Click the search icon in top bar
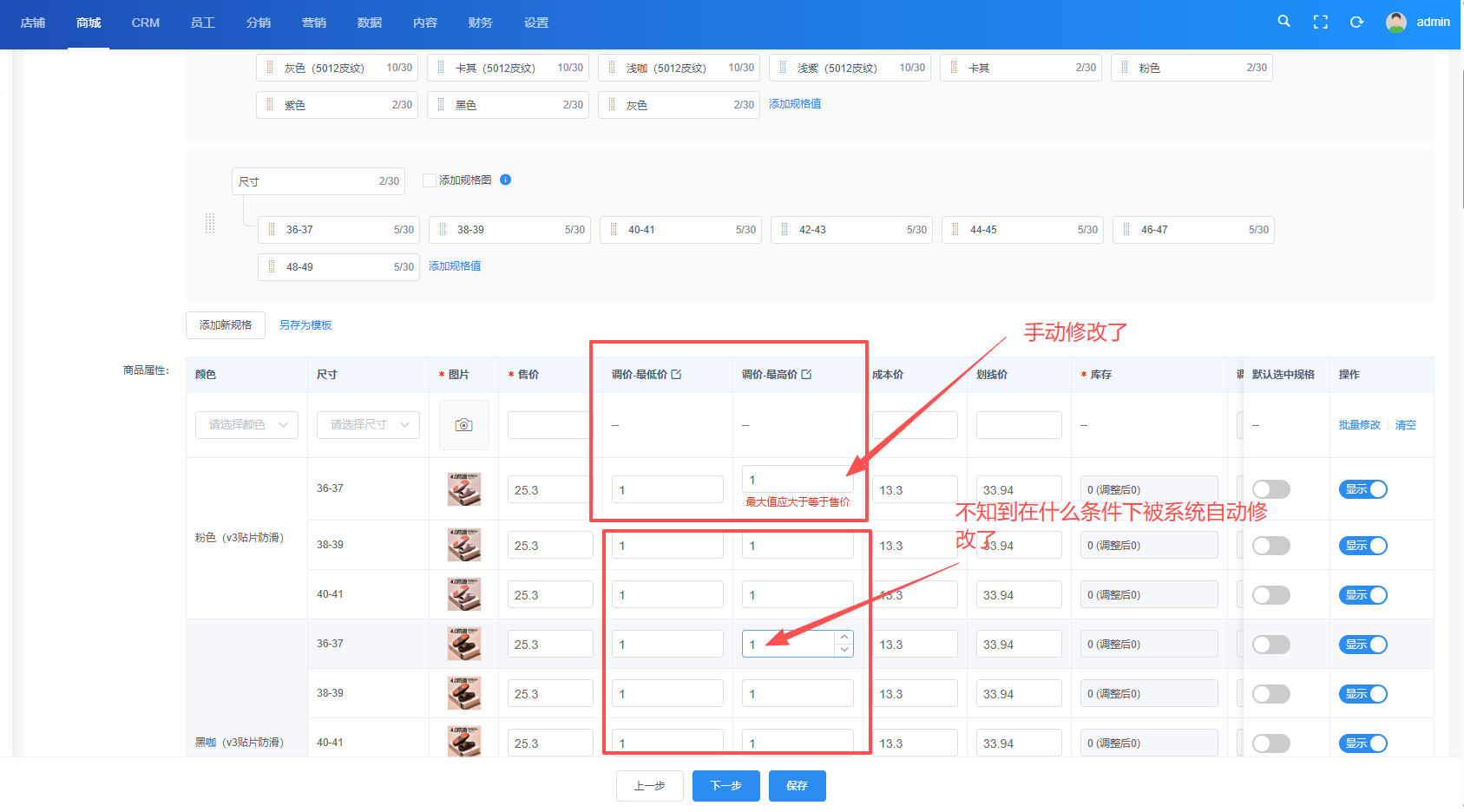Screen dimensions: 1464x812 [x=1283, y=22]
